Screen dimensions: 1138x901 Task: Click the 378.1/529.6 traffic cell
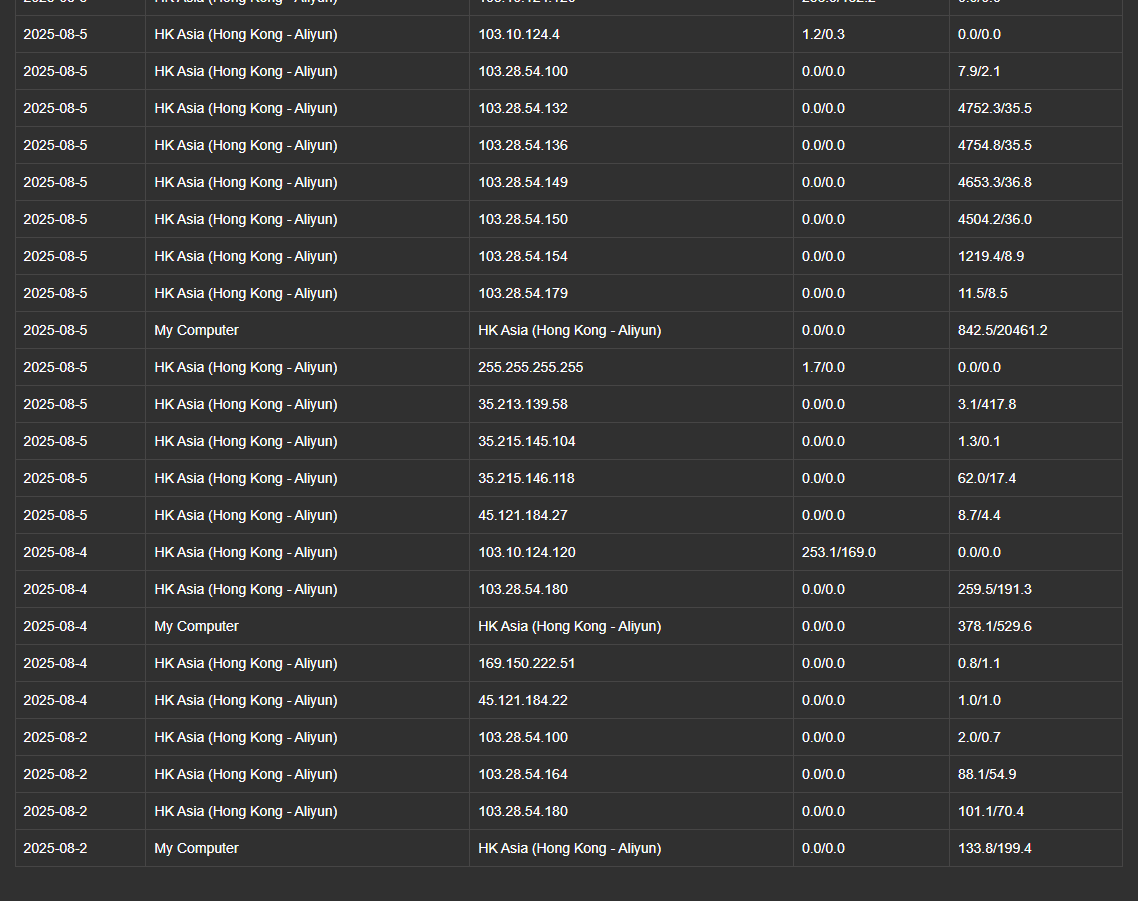995,626
